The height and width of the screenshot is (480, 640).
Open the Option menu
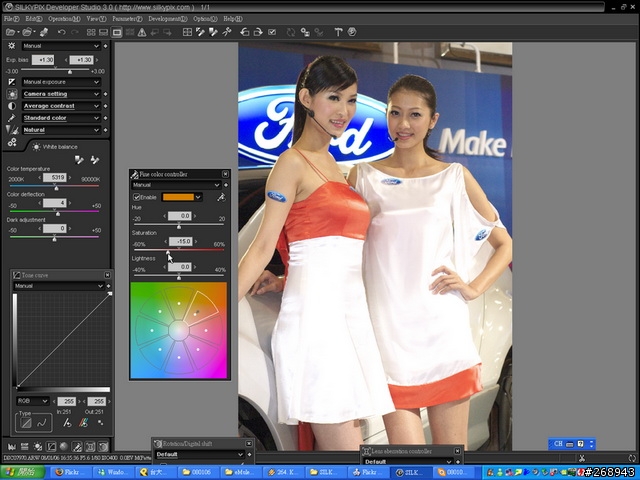click(x=205, y=19)
